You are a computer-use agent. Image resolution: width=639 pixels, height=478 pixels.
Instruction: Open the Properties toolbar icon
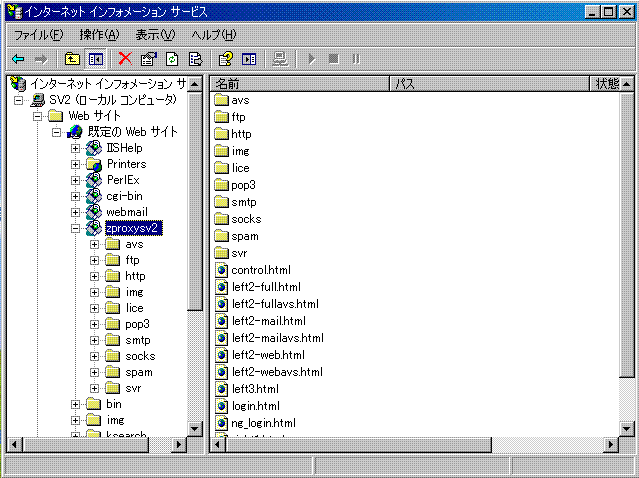(148, 59)
